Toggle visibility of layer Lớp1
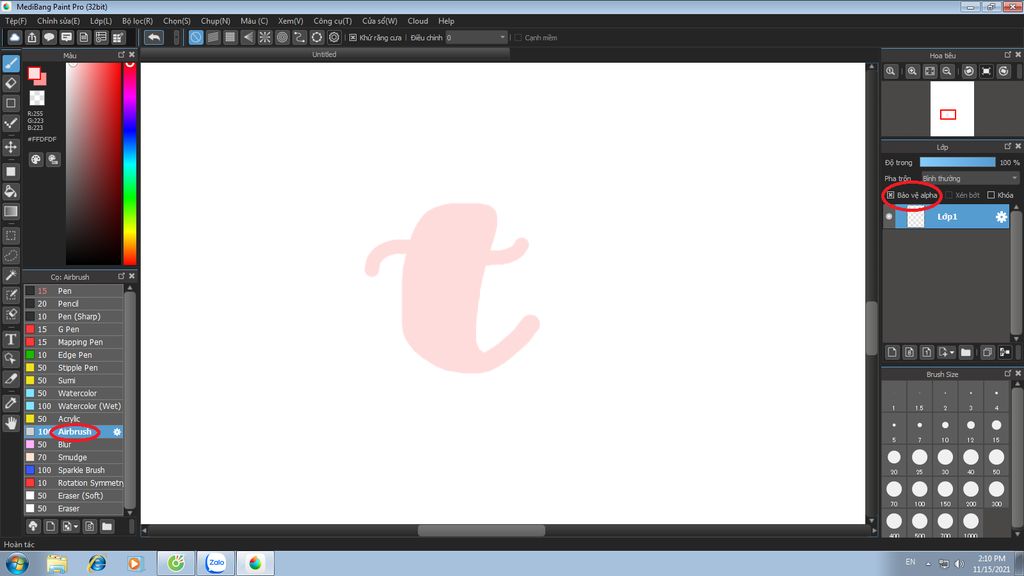This screenshot has width=1024, height=576. pos(889,217)
